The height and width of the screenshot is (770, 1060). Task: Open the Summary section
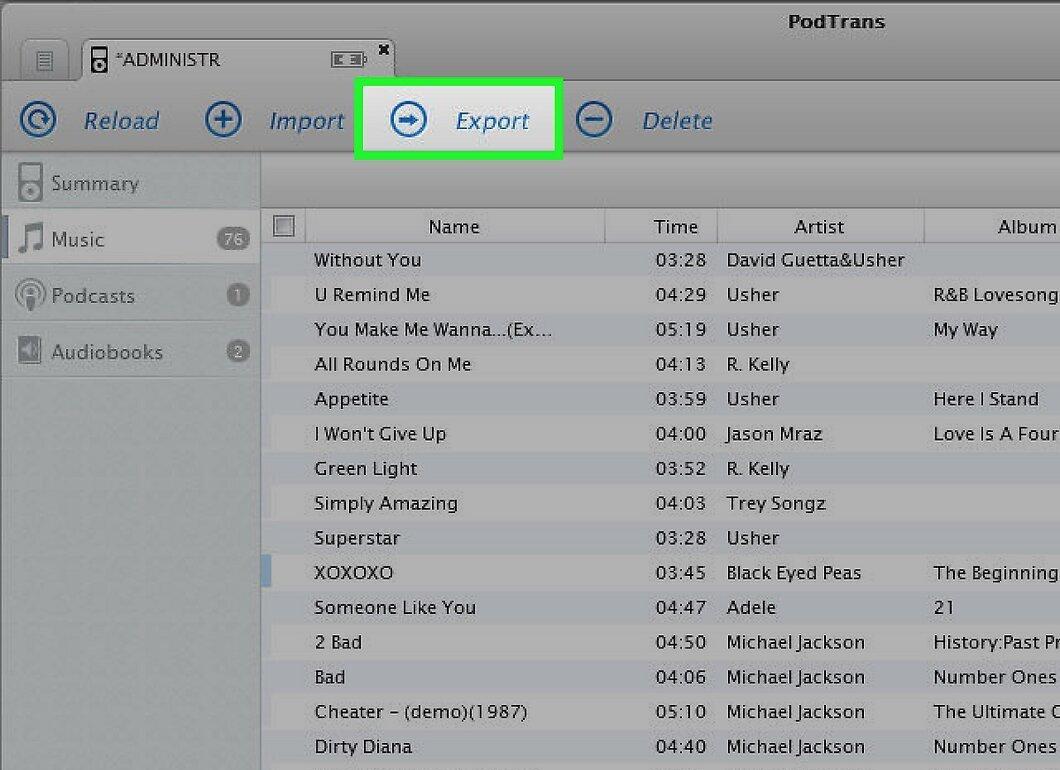point(131,182)
